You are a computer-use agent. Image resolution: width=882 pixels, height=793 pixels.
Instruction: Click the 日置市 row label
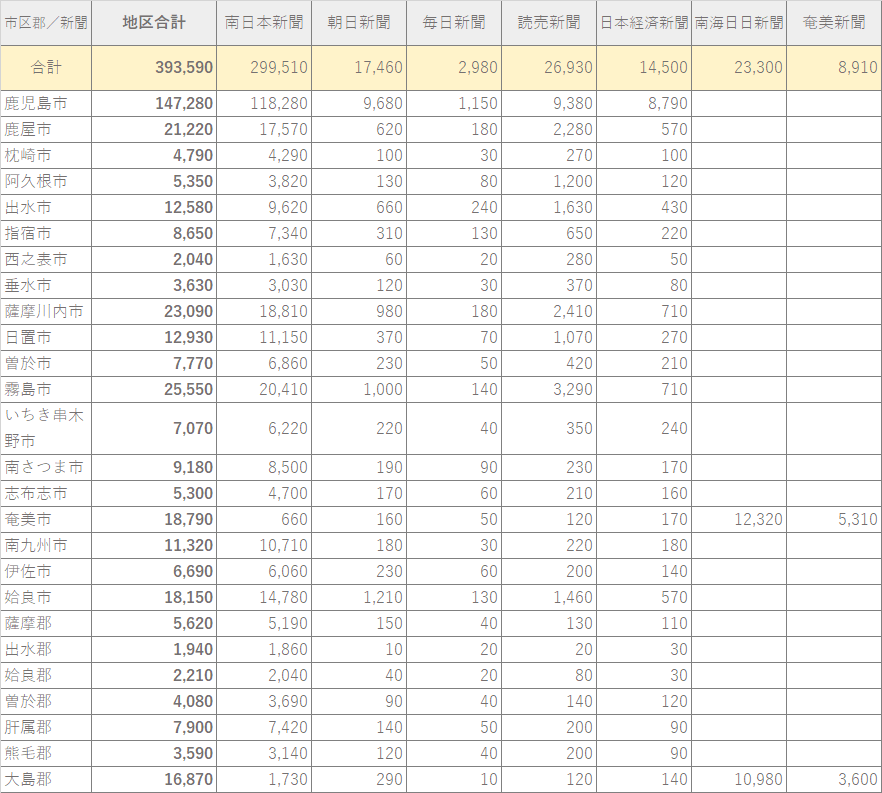pyautogui.click(x=28, y=337)
